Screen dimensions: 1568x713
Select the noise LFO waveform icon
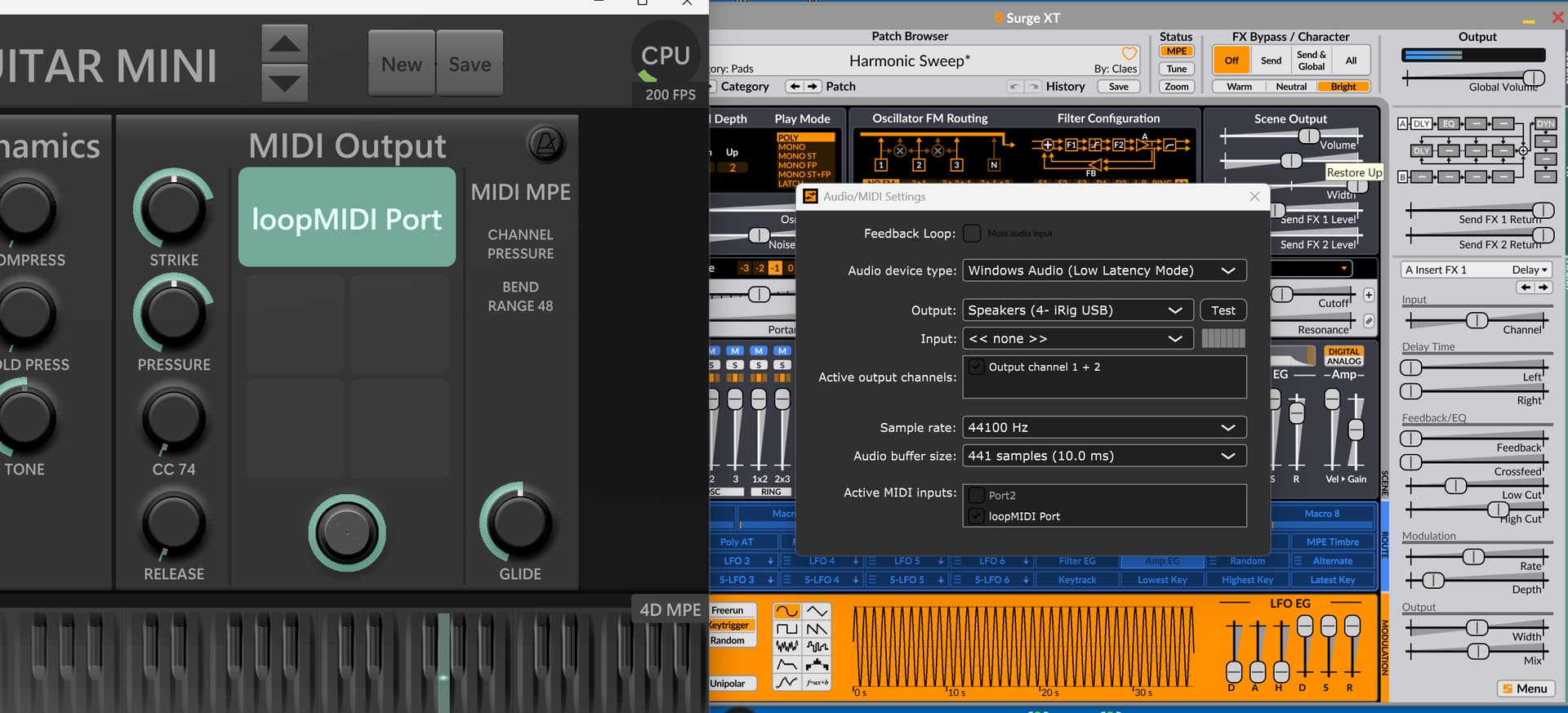pos(786,647)
